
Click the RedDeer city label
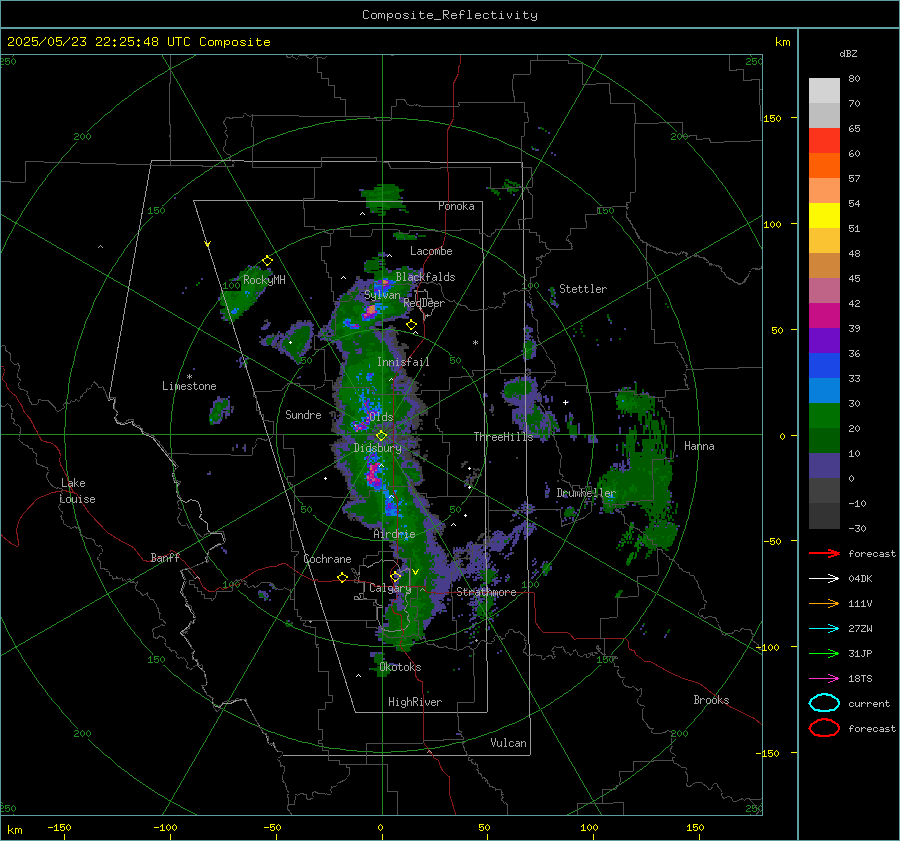tap(424, 303)
